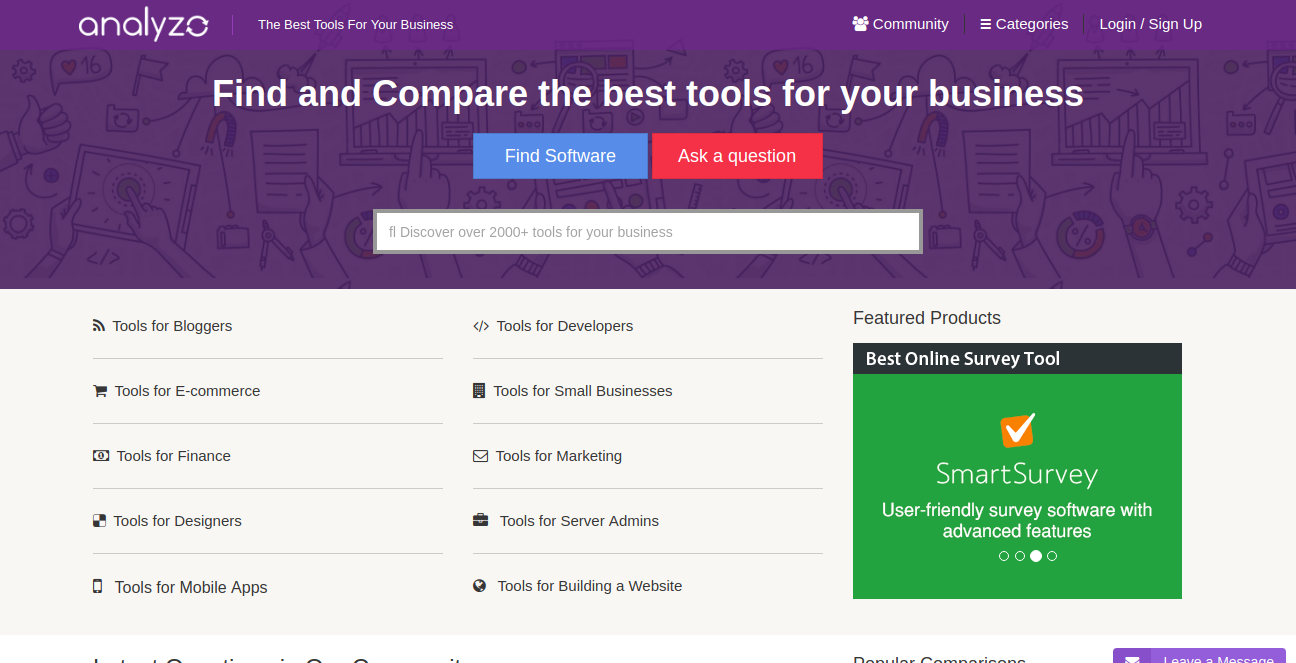
Task: Click the money icon beside Tools for Finance
Action: pyautogui.click(x=101, y=456)
